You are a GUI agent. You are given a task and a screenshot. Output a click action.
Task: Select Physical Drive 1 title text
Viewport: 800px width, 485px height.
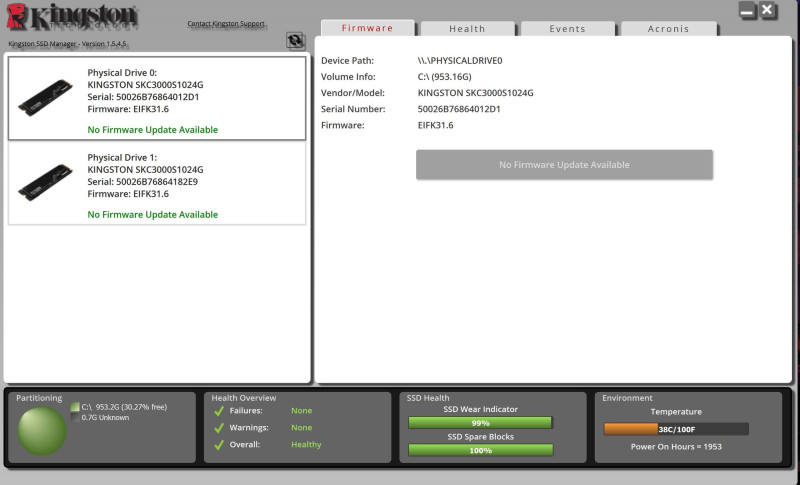click(122, 158)
